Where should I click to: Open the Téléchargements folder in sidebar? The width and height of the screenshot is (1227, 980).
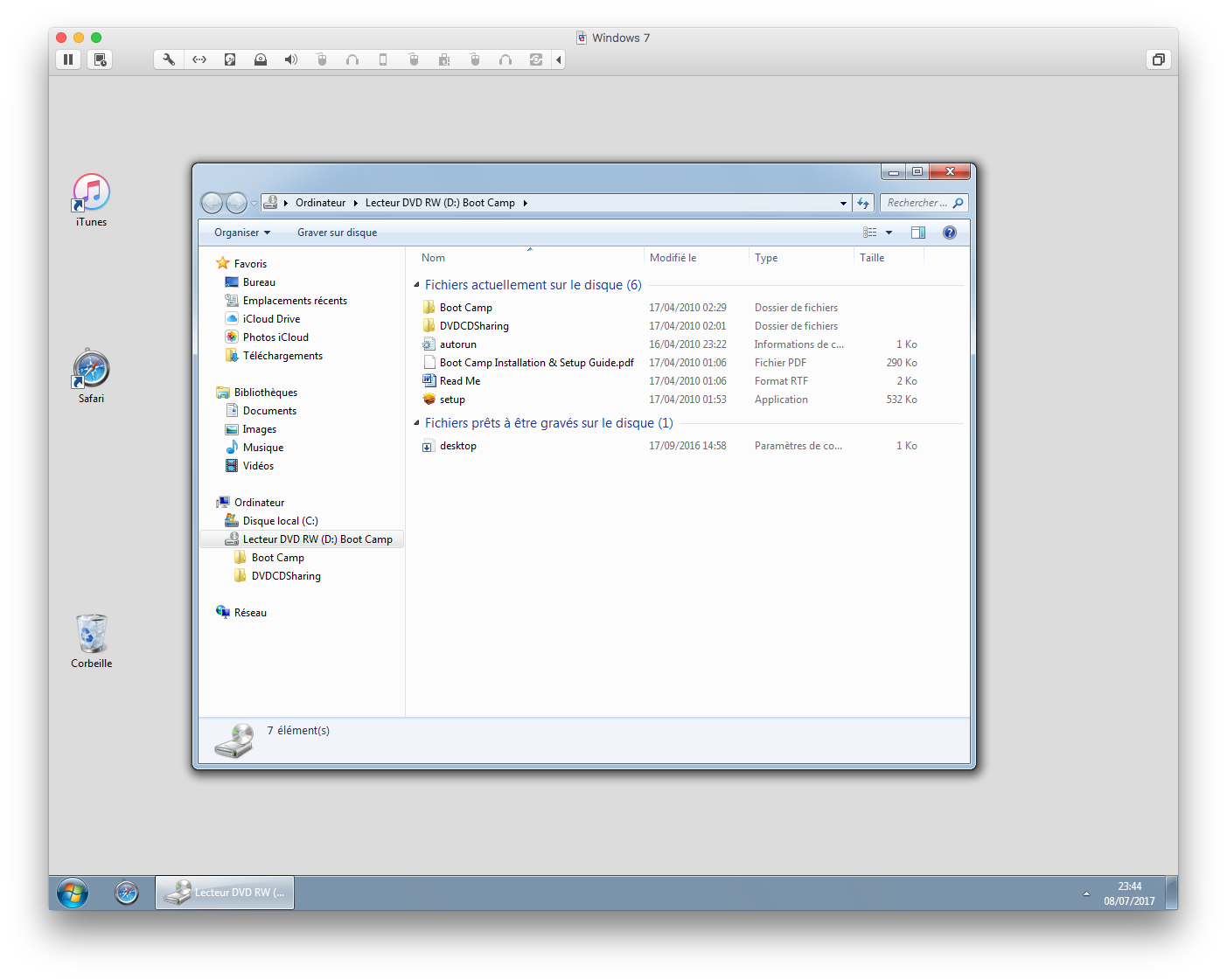tap(282, 355)
